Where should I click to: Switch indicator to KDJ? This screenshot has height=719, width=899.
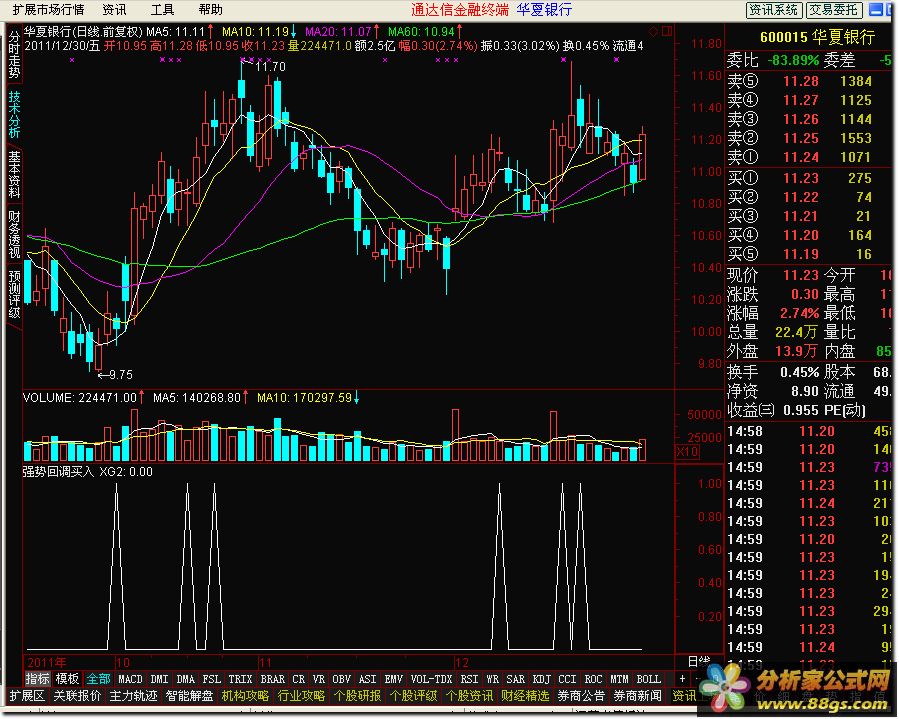(x=542, y=679)
